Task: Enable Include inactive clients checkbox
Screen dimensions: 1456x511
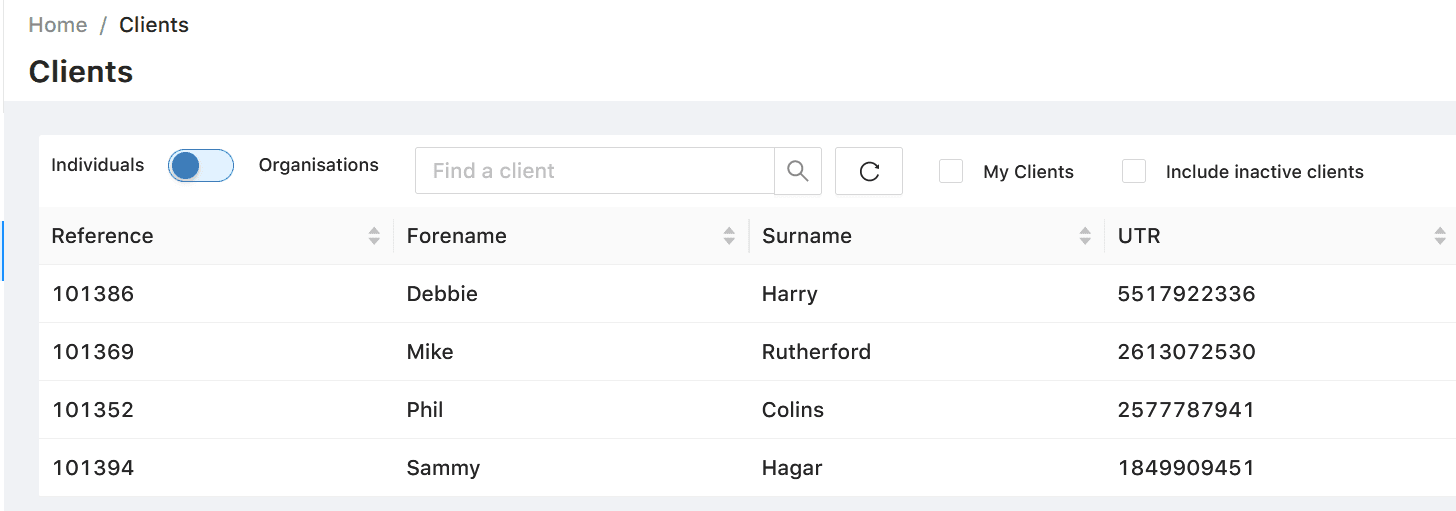Action: point(1134,171)
